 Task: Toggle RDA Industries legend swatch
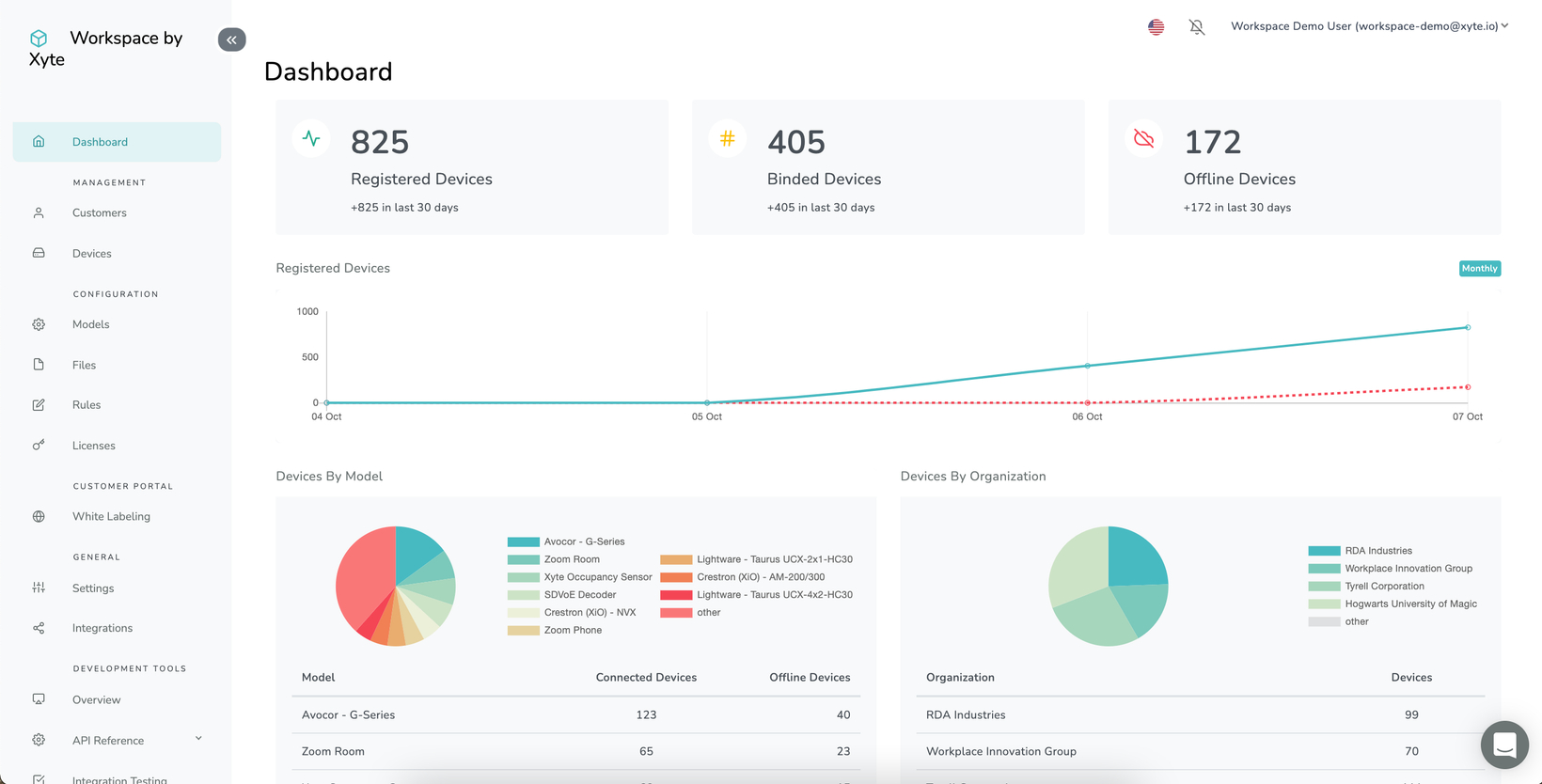tap(1324, 551)
